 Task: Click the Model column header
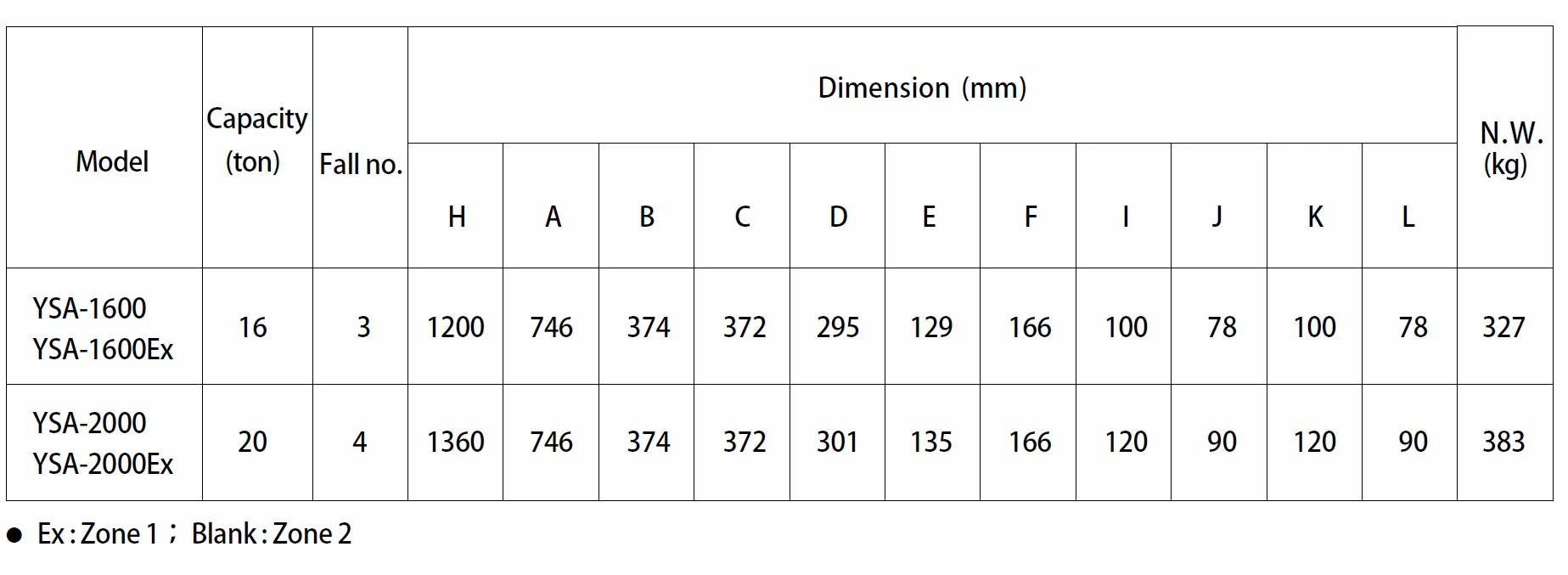tap(112, 161)
